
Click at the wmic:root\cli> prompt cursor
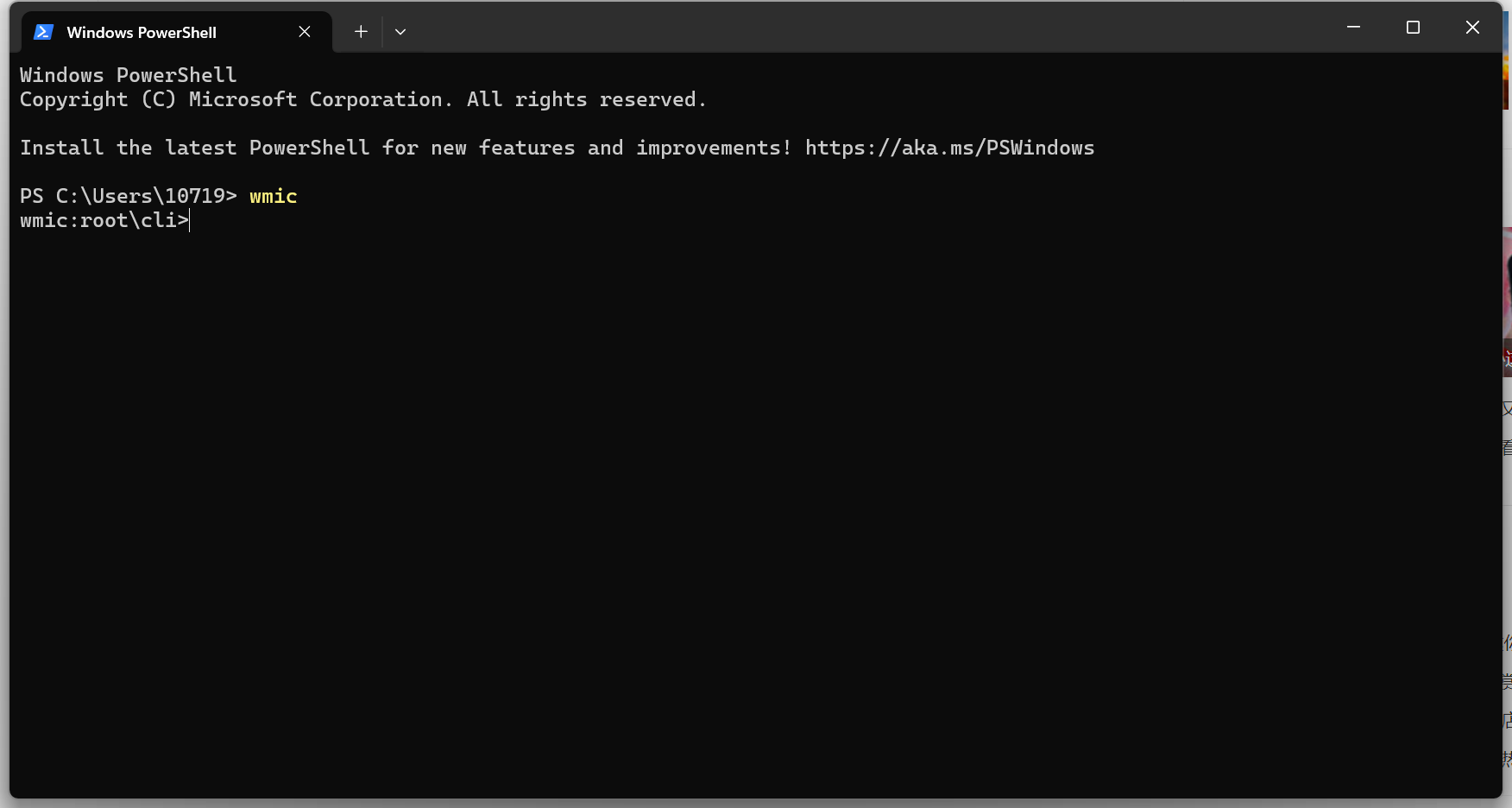click(190, 221)
